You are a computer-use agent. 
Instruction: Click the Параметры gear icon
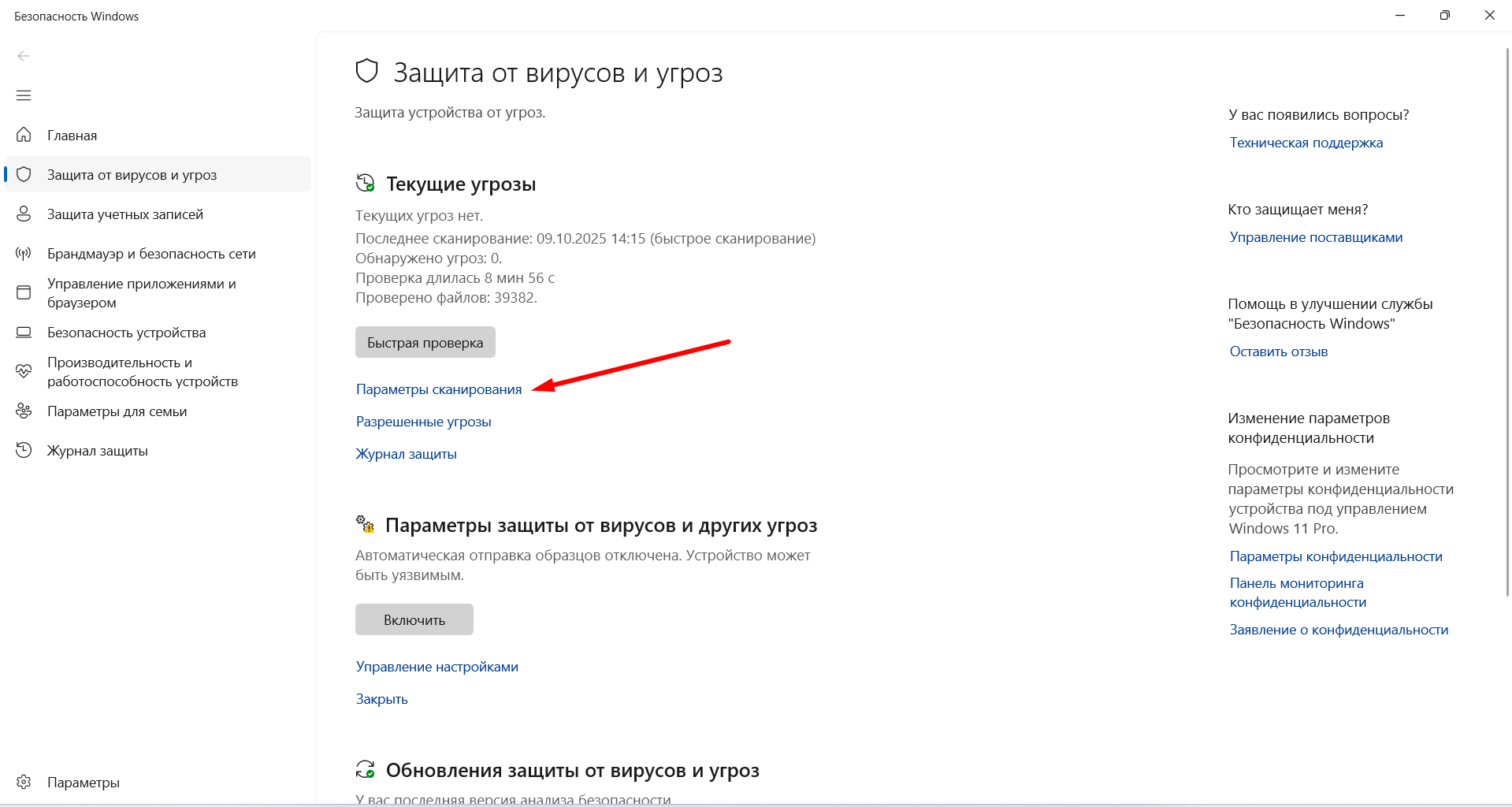[x=24, y=782]
